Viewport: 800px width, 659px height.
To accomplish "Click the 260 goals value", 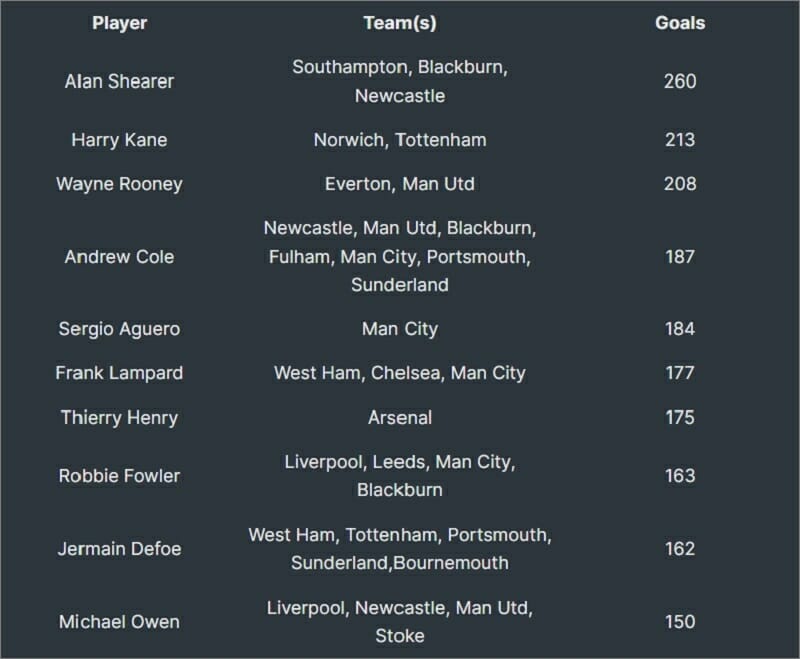I will 680,81.
